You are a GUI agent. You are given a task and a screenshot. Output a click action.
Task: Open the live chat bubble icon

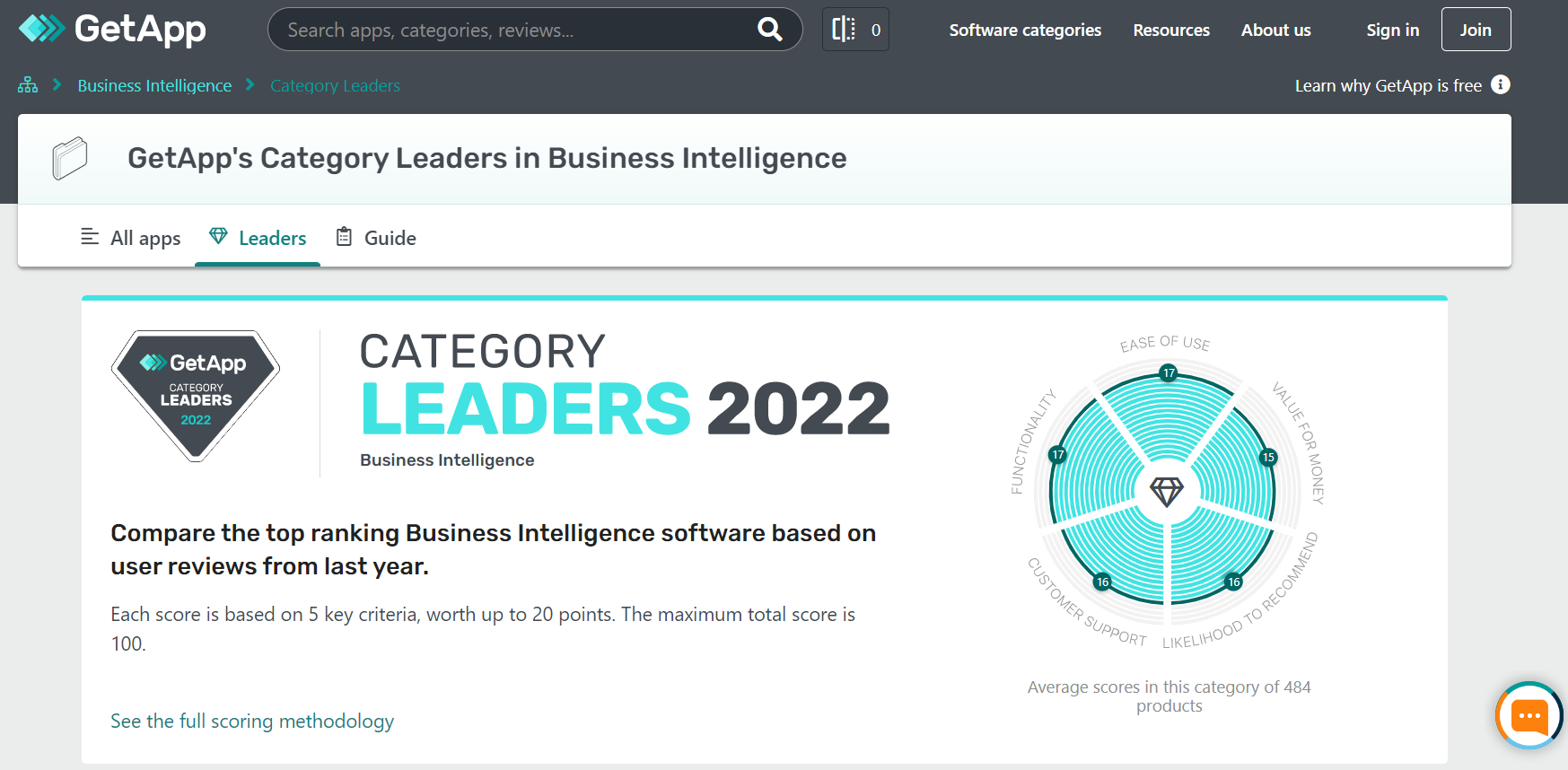1529,716
